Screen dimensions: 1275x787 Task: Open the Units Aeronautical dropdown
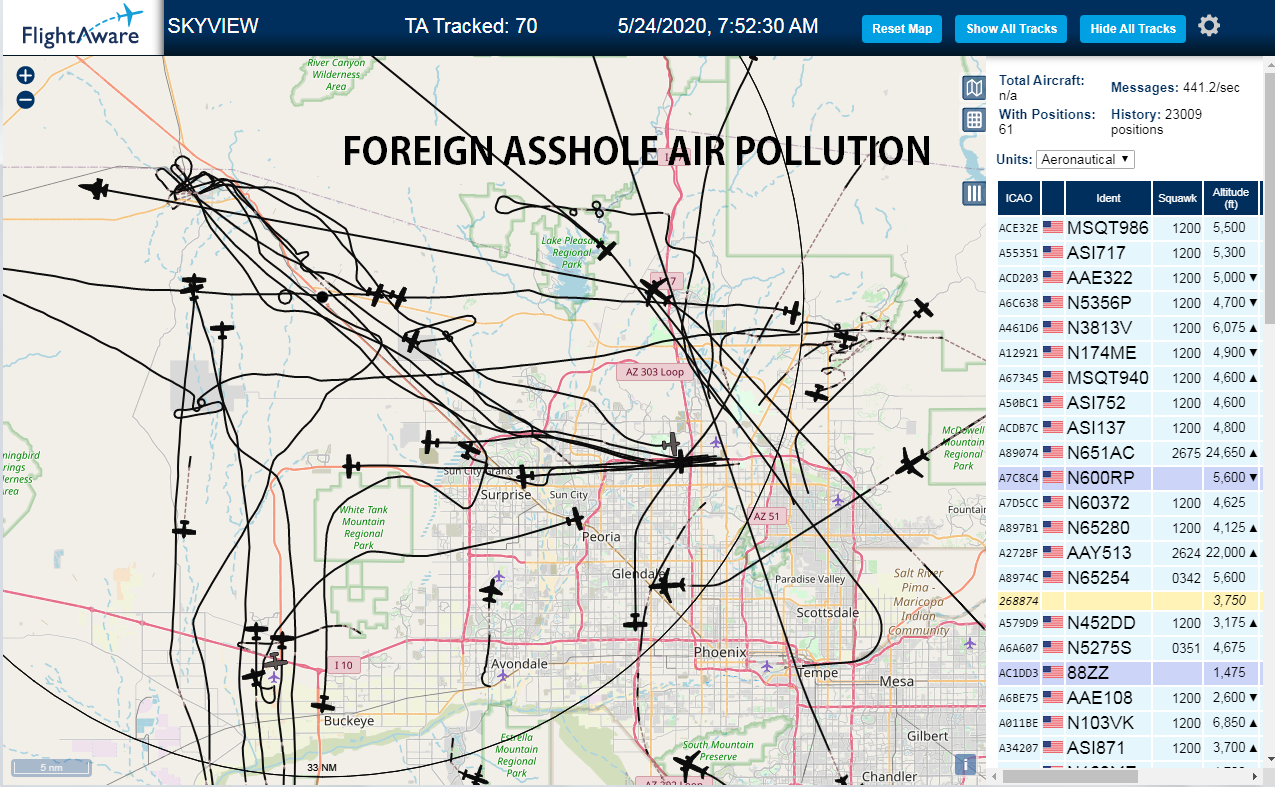(x=1085, y=160)
